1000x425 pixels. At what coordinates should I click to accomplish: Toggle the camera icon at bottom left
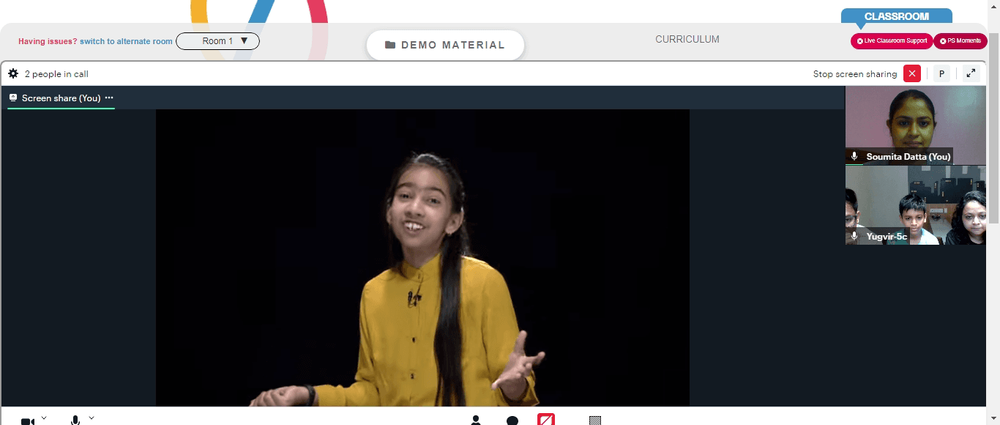pos(28,421)
